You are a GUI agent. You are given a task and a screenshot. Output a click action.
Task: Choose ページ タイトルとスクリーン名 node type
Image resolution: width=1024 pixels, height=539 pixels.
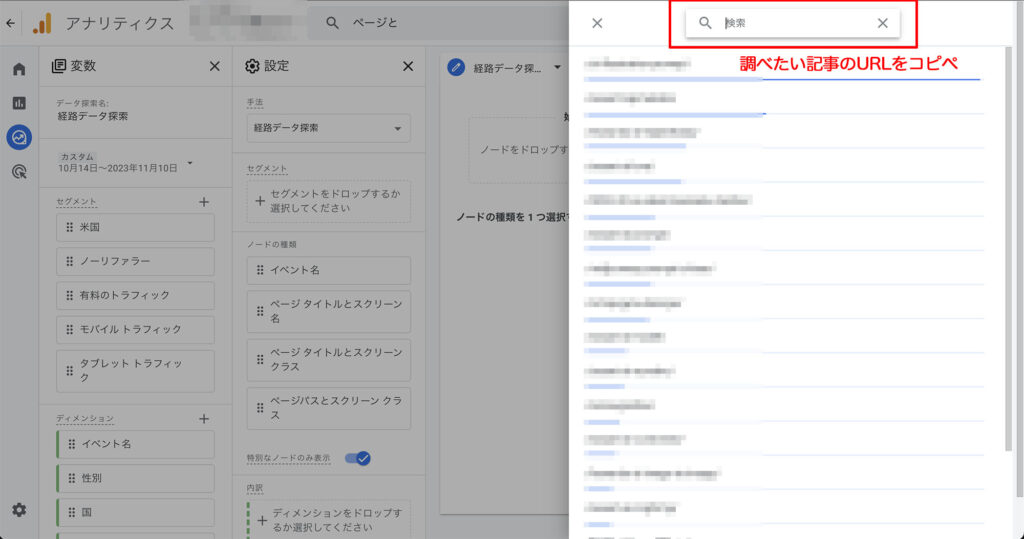coord(328,311)
